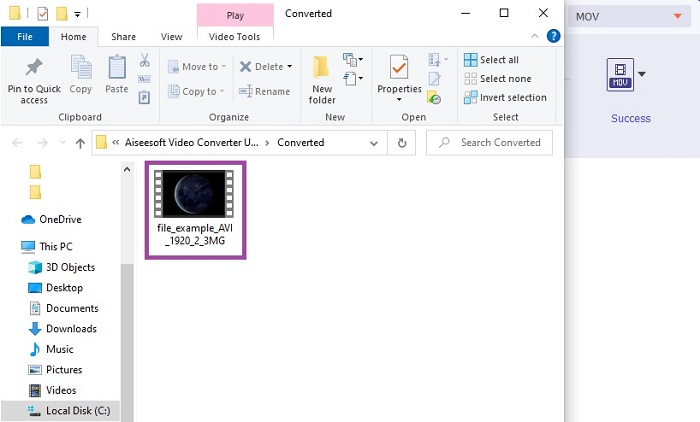The height and width of the screenshot is (422, 700).
Task: Go up one folder level
Action: pyautogui.click(x=80, y=143)
